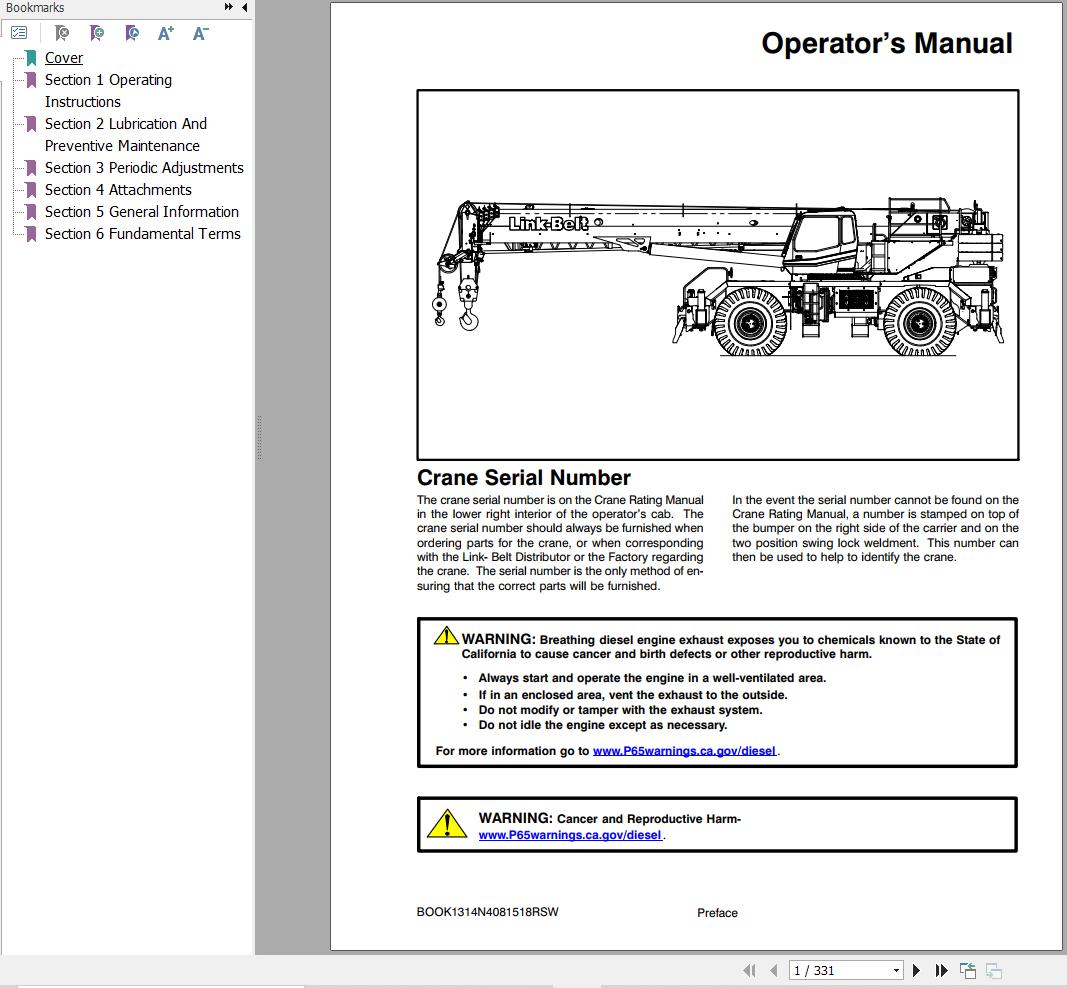Go to the next page arrow
Screen dimensions: 1067x988
pos(917,970)
